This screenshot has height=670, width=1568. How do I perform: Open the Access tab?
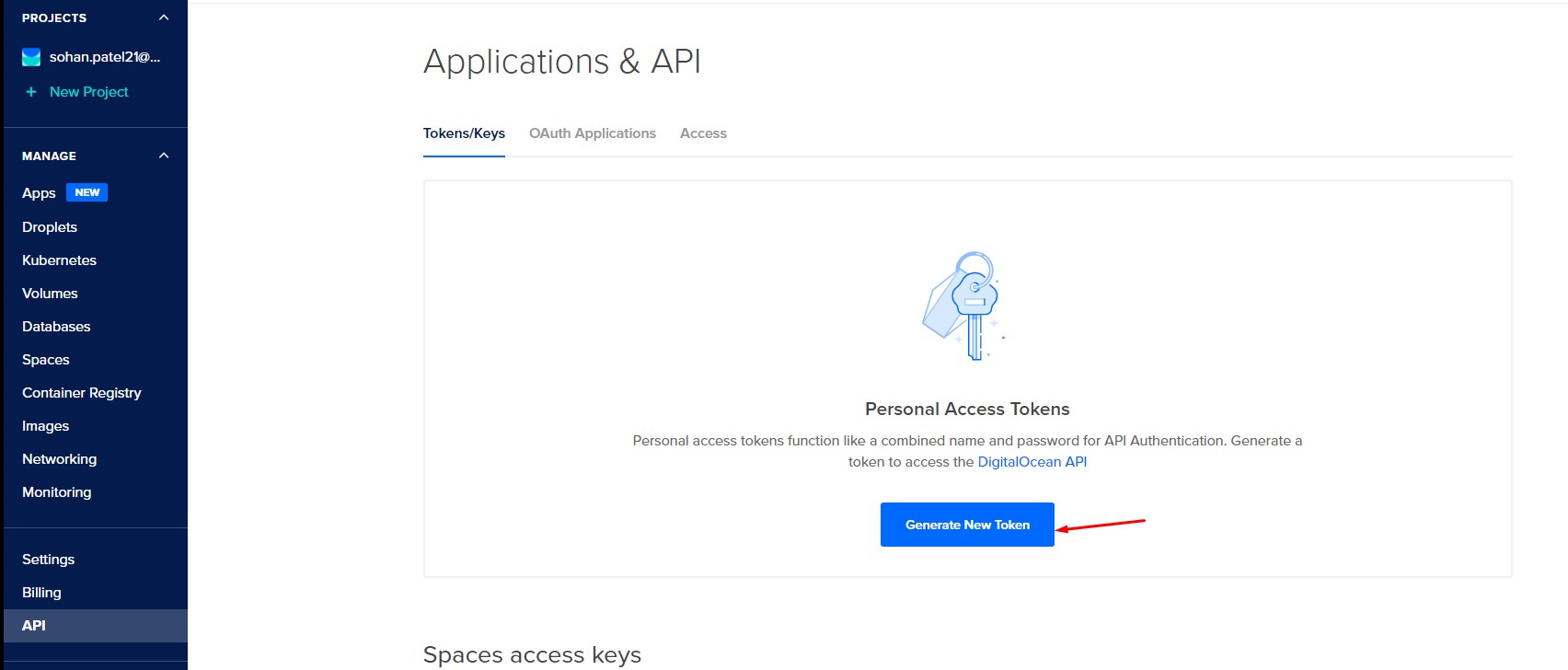point(703,133)
